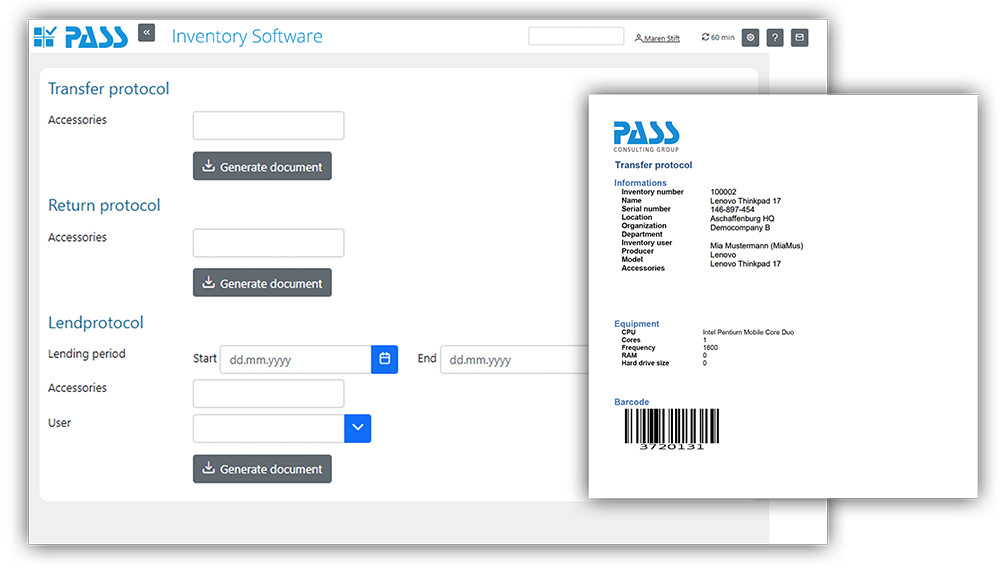Expand the User dropdown arrow
This screenshot has height=565, width=1000.
[357, 429]
